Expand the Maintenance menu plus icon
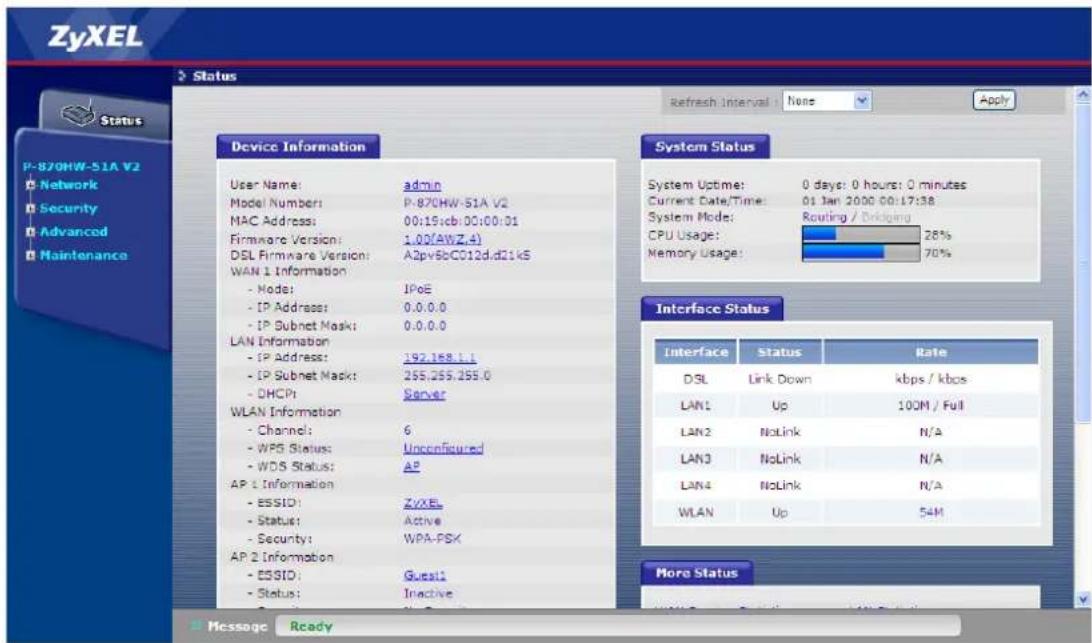Image resolution: width=1092 pixels, height=643 pixels. tap(31, 255)
